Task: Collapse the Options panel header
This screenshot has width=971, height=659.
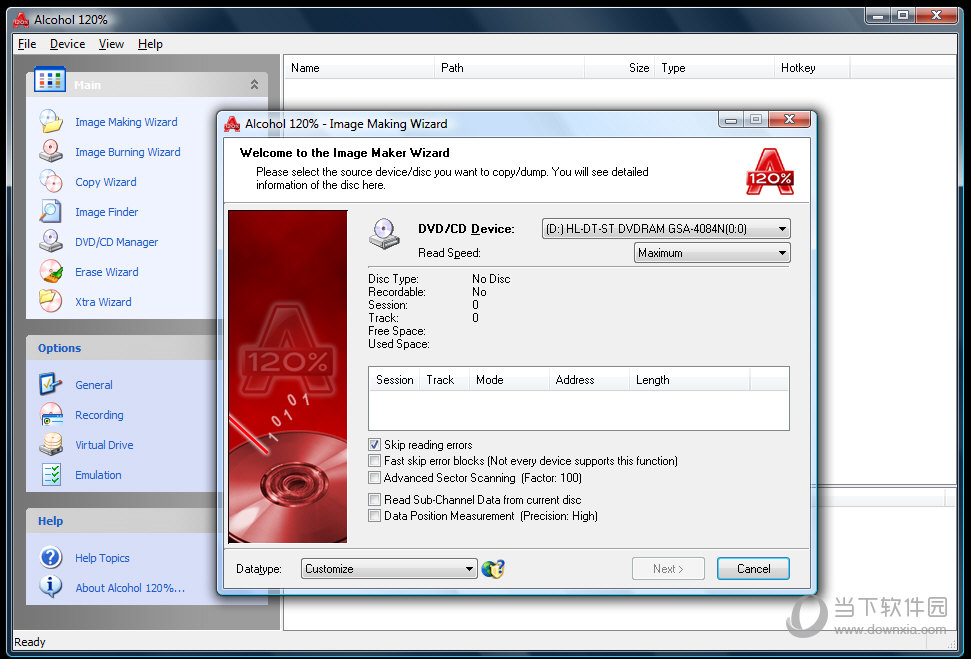Action: coord(121,348)
